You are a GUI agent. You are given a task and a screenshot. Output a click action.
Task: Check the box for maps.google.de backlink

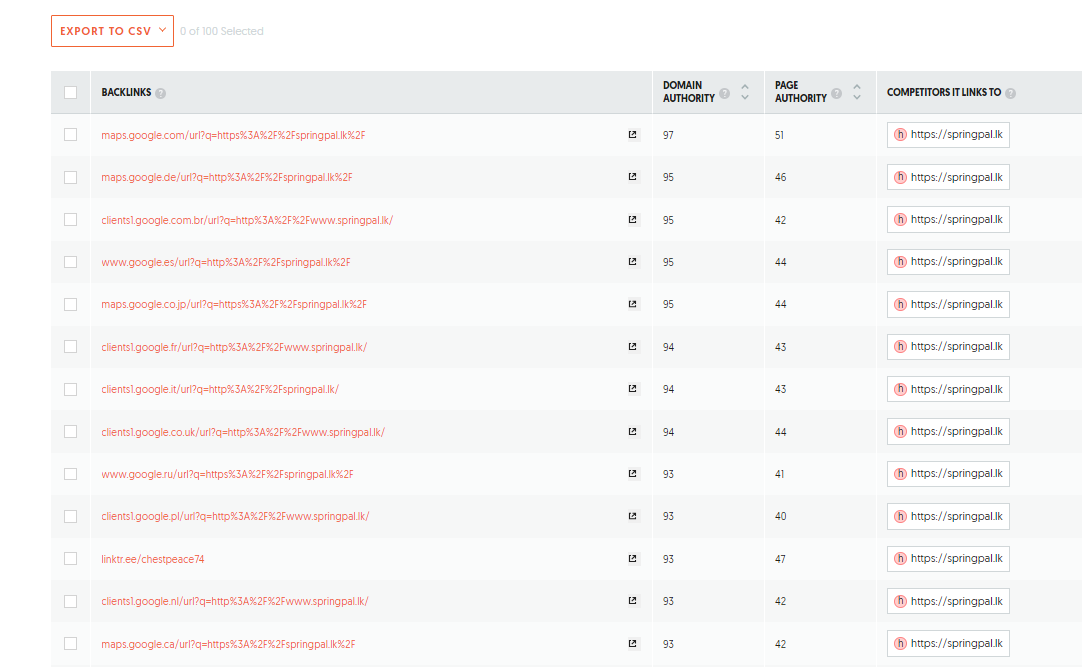(x=70, y=177)
